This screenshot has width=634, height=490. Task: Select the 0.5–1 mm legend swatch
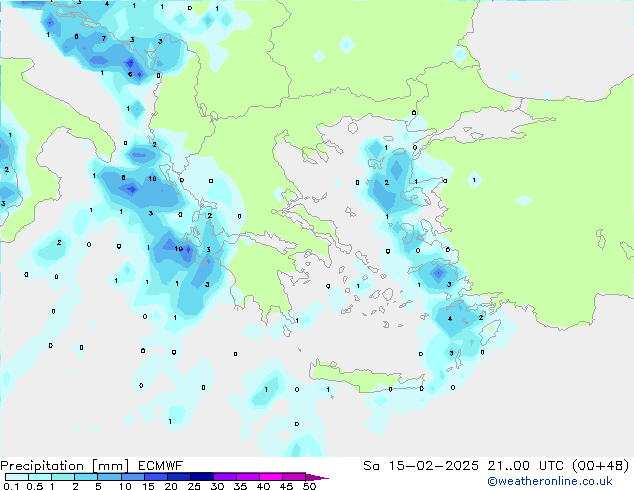[40, 477]
